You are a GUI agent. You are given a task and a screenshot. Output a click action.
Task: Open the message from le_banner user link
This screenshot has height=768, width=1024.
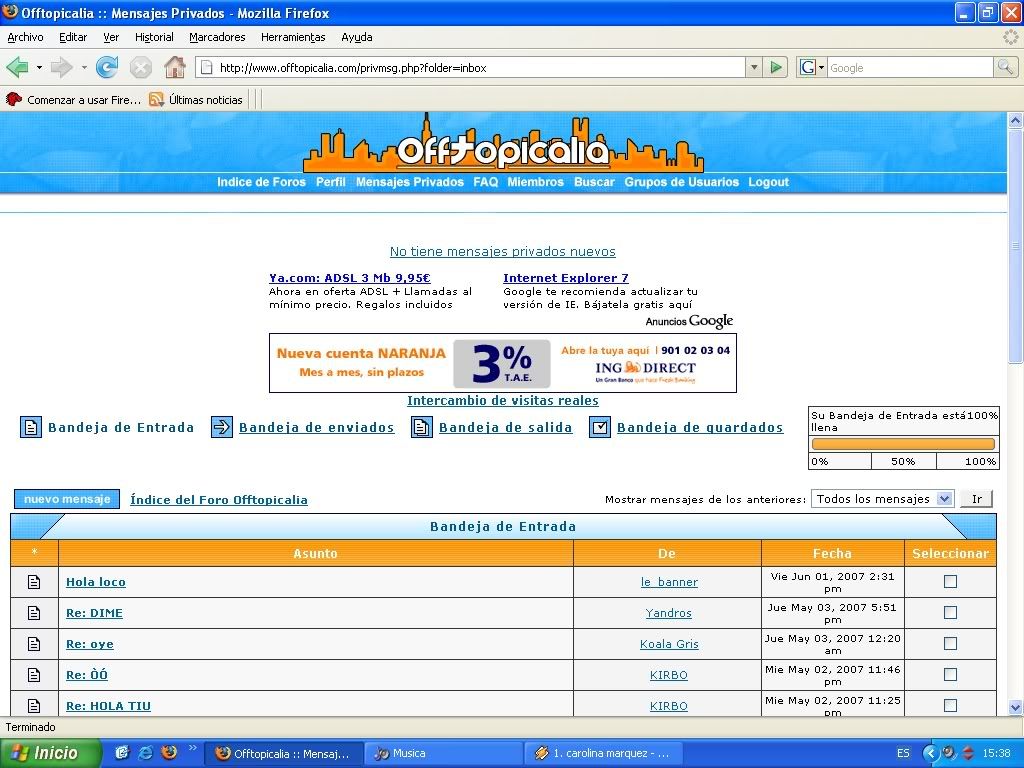pos(669,582)
